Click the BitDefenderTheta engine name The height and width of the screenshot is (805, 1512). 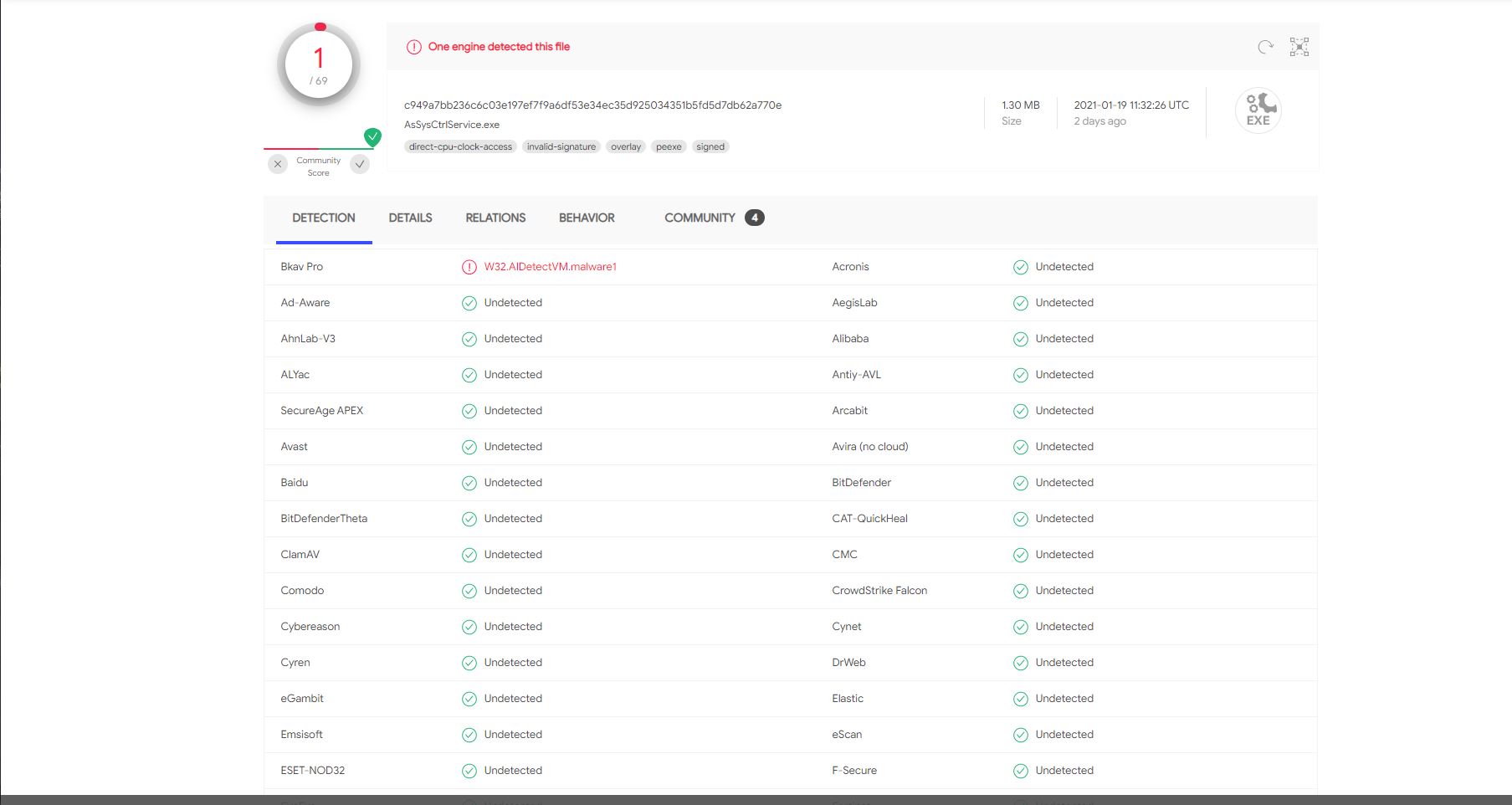point(324,519)
